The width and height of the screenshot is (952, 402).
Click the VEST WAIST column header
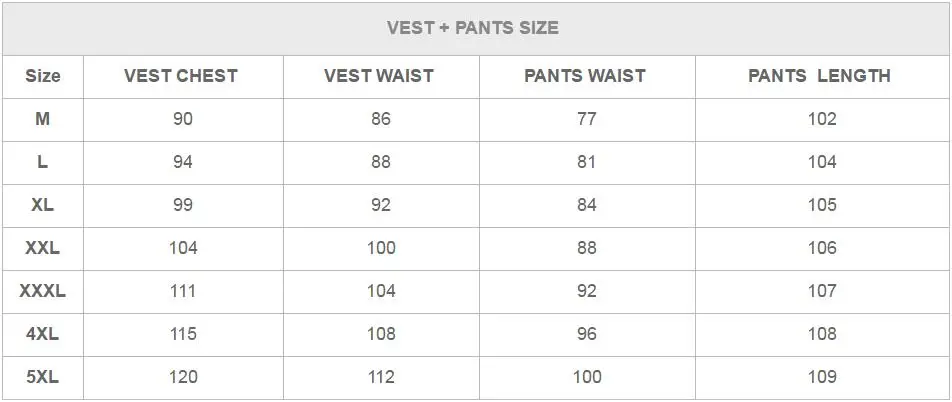pos(380,76)
